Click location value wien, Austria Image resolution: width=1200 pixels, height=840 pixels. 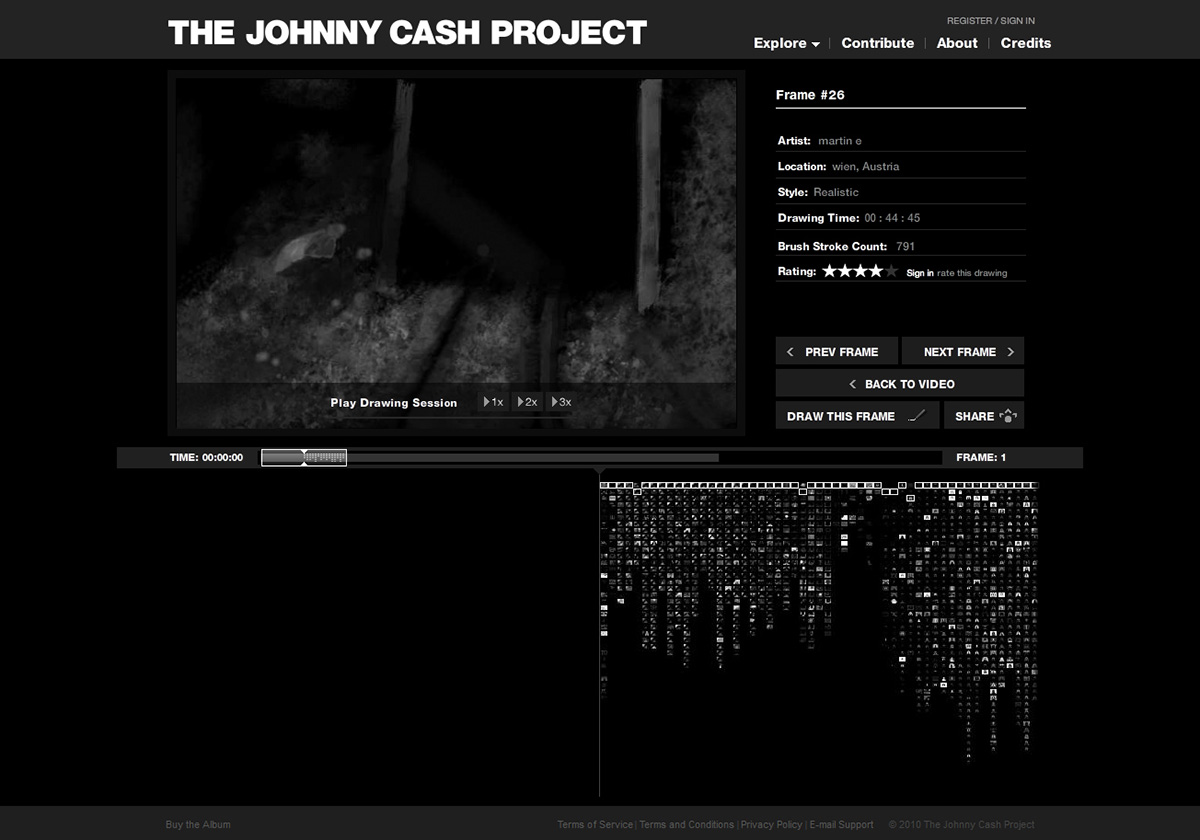(866, 167)
